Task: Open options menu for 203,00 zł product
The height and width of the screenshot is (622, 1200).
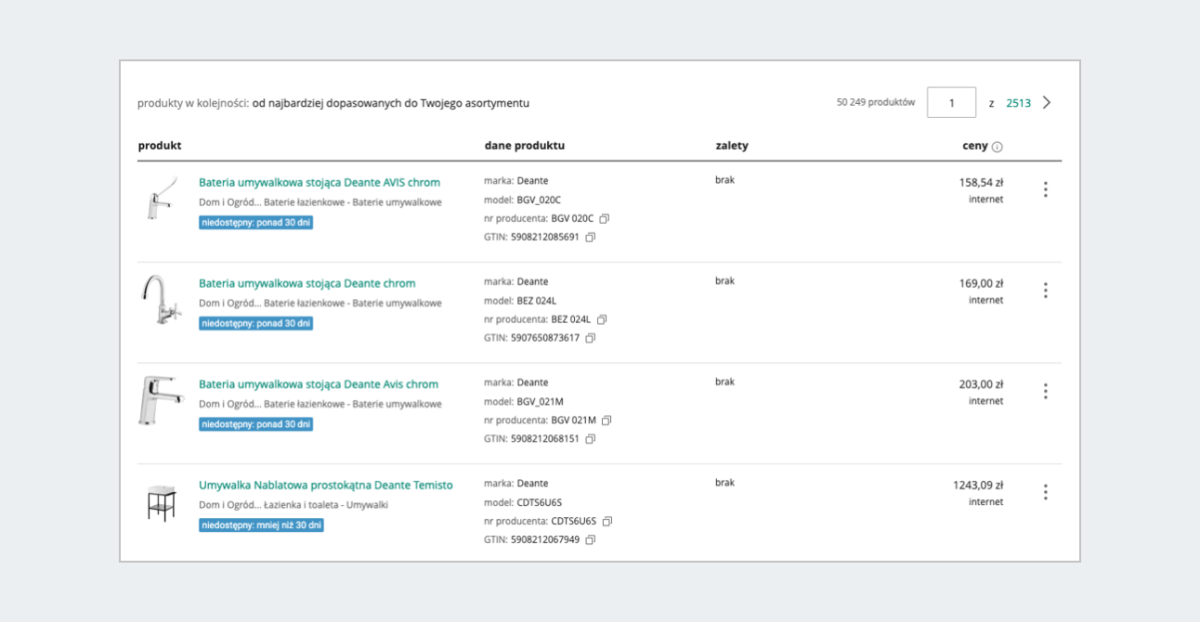Action: 1045,391
